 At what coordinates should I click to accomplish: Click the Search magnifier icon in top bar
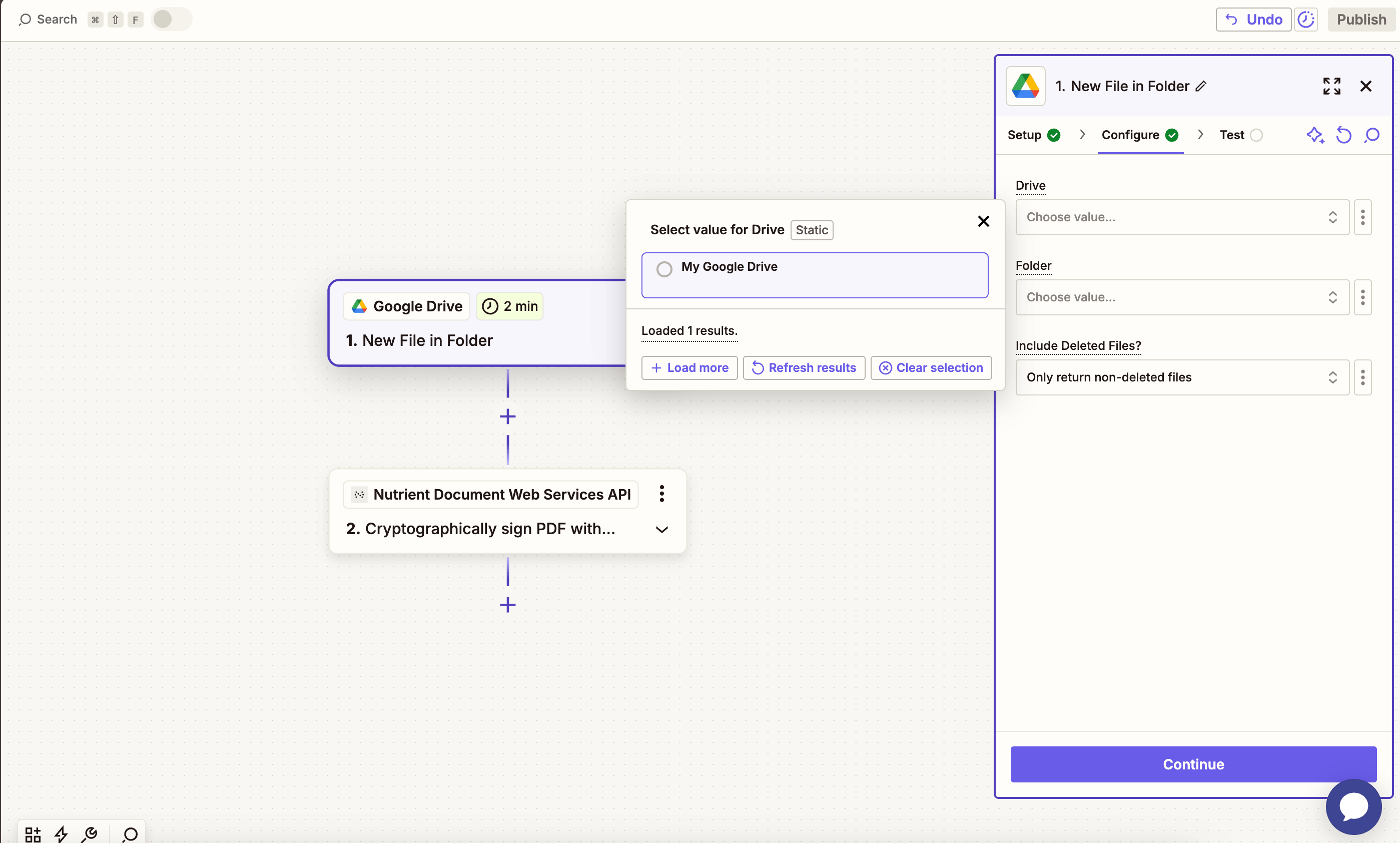coord(25,20)
